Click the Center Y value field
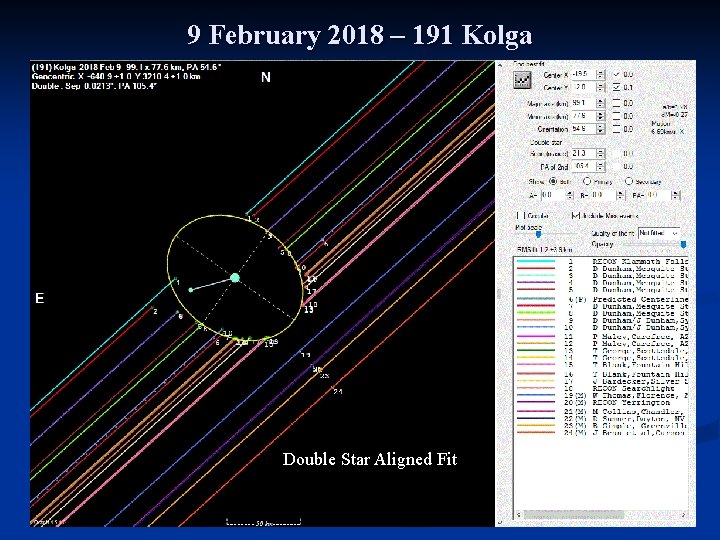 (x=584, y=87)
